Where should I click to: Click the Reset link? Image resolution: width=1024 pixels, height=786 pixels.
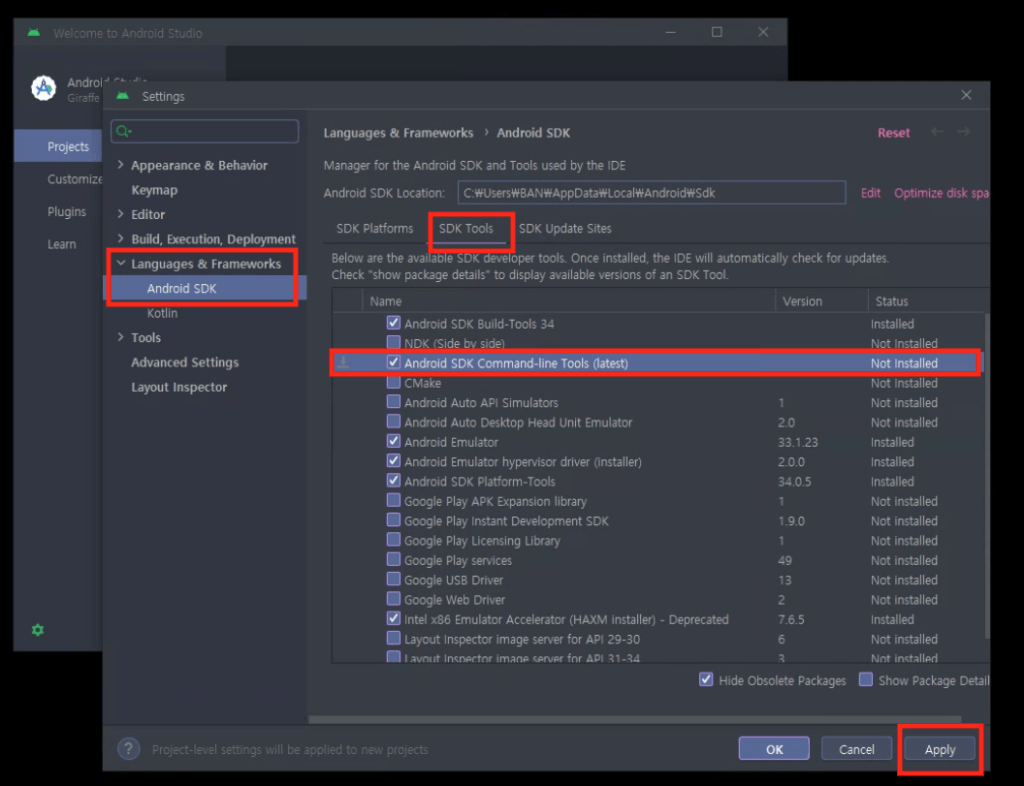tap(893, 133)
